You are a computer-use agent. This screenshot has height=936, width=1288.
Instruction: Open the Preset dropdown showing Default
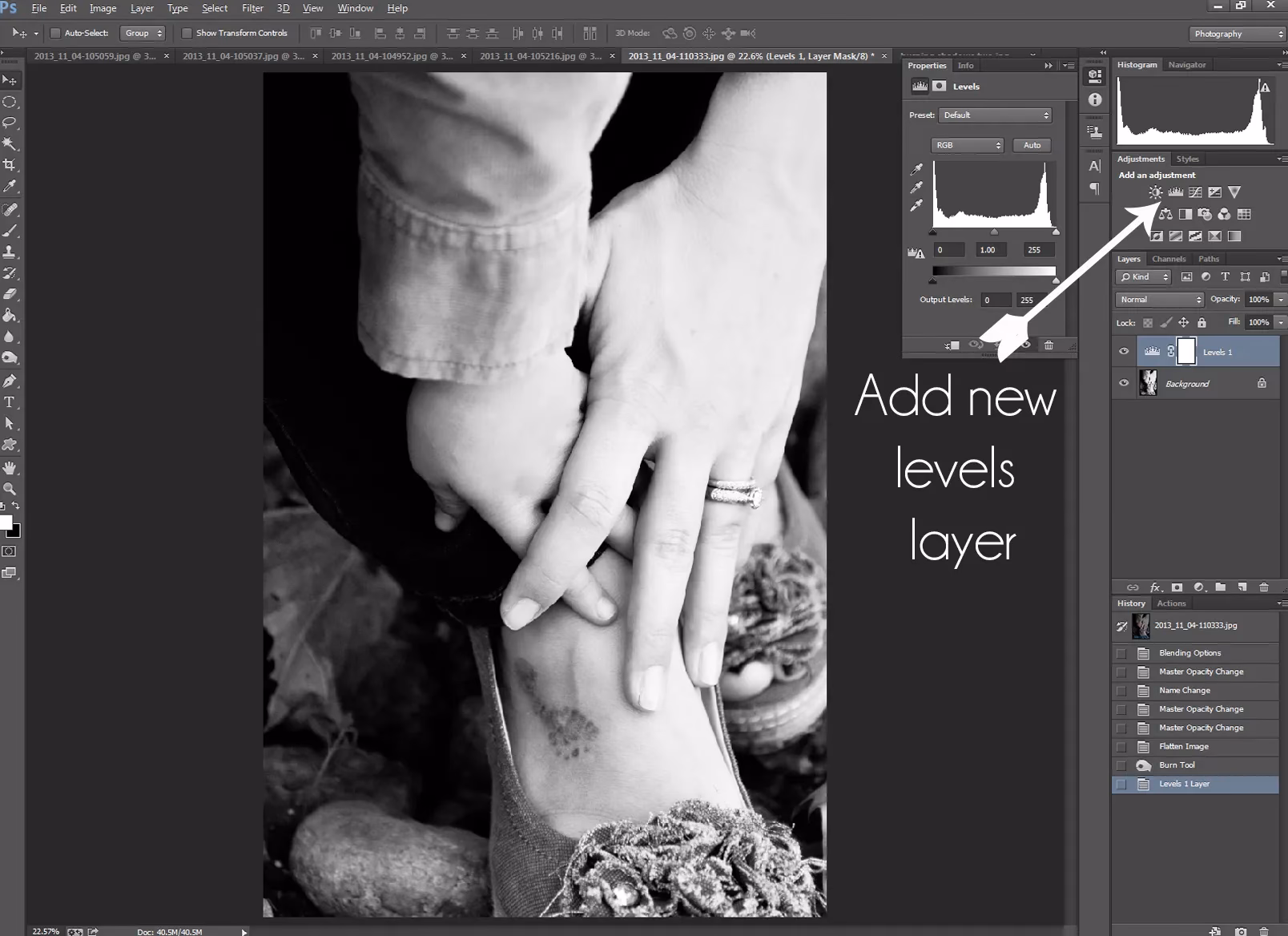995,115
